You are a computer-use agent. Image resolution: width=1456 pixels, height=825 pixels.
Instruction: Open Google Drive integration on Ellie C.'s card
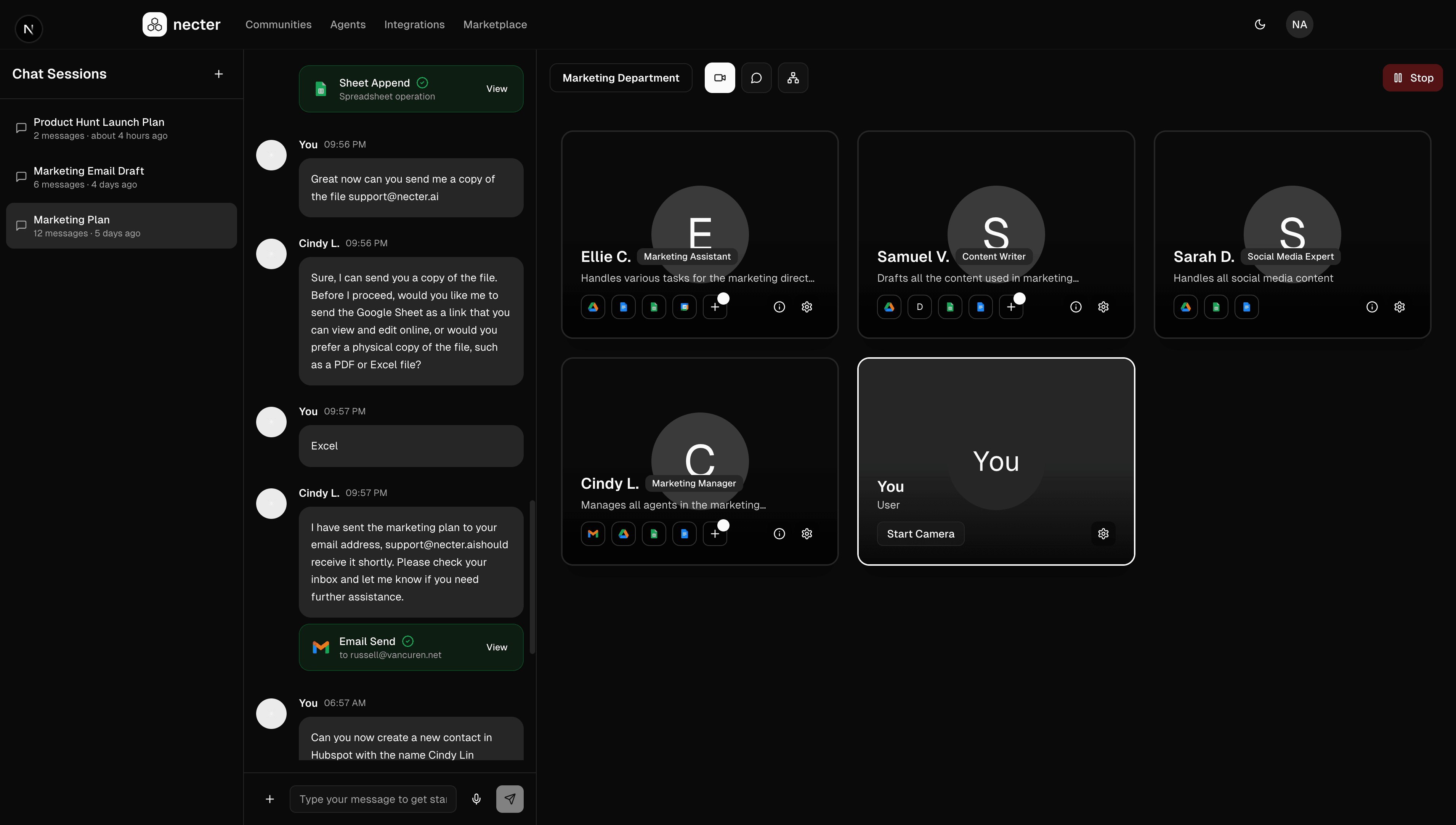pyautogui.click(x=593, y=307)
